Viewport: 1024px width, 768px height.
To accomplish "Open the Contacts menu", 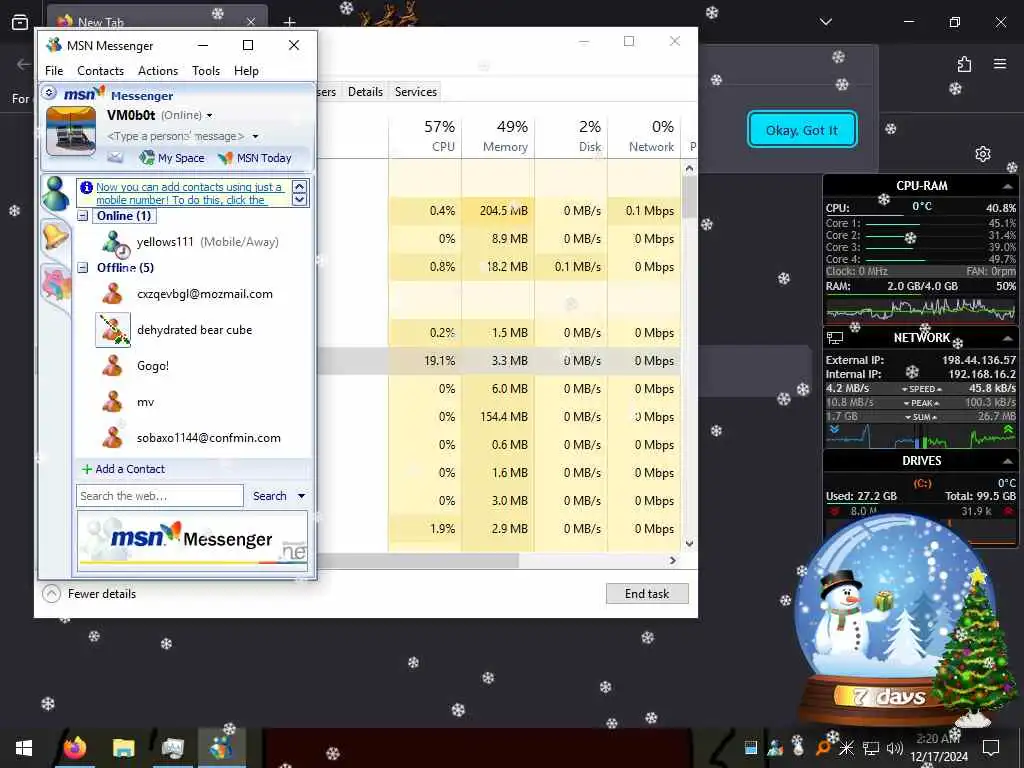I will click(x=101, y=71).
